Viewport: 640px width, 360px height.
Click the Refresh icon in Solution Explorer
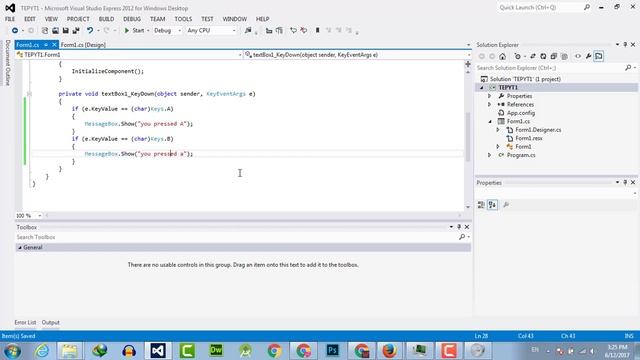click(x=543, y=56)
